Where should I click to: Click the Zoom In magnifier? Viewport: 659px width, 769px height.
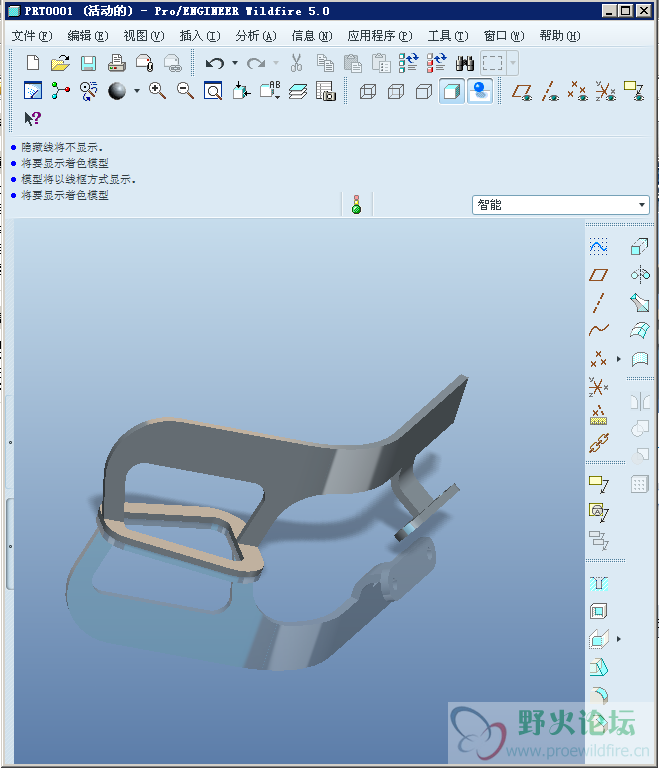point(157,91)
